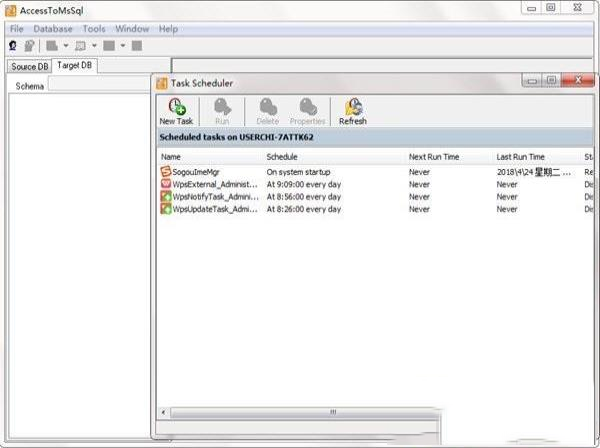Viewport: 600px width, 448px height.
Task: Click New Task in Task Scheduler
Action: point(176,111)
